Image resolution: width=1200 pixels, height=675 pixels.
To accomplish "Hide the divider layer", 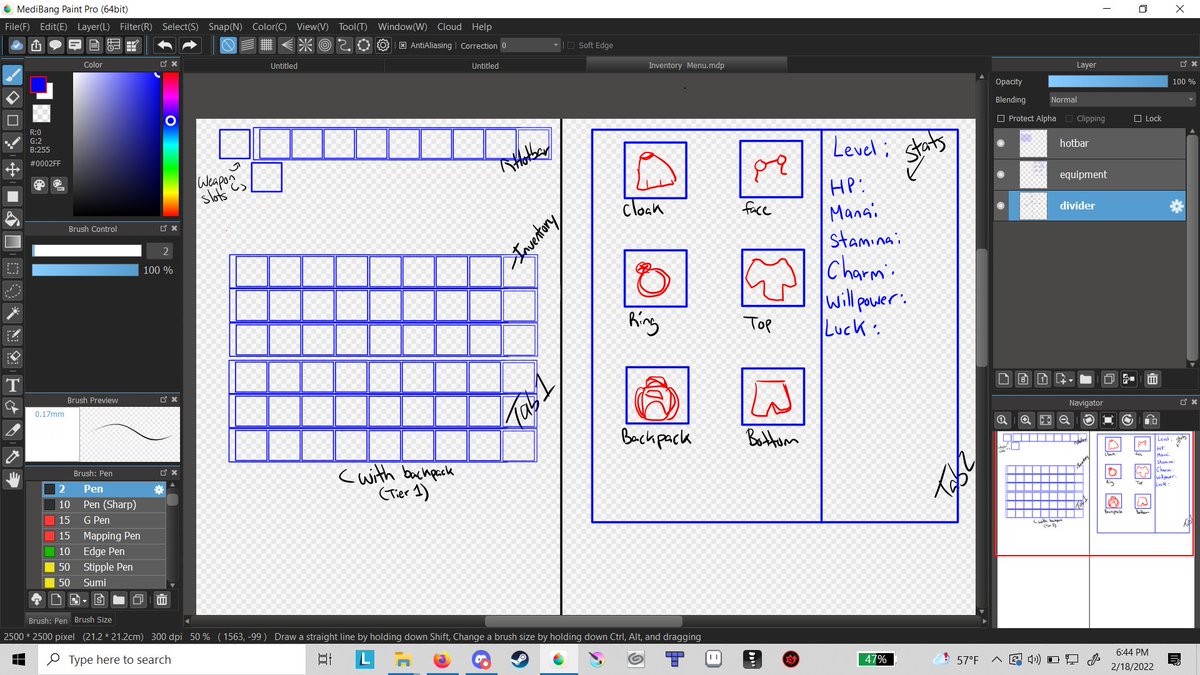I will point(1003,205).
